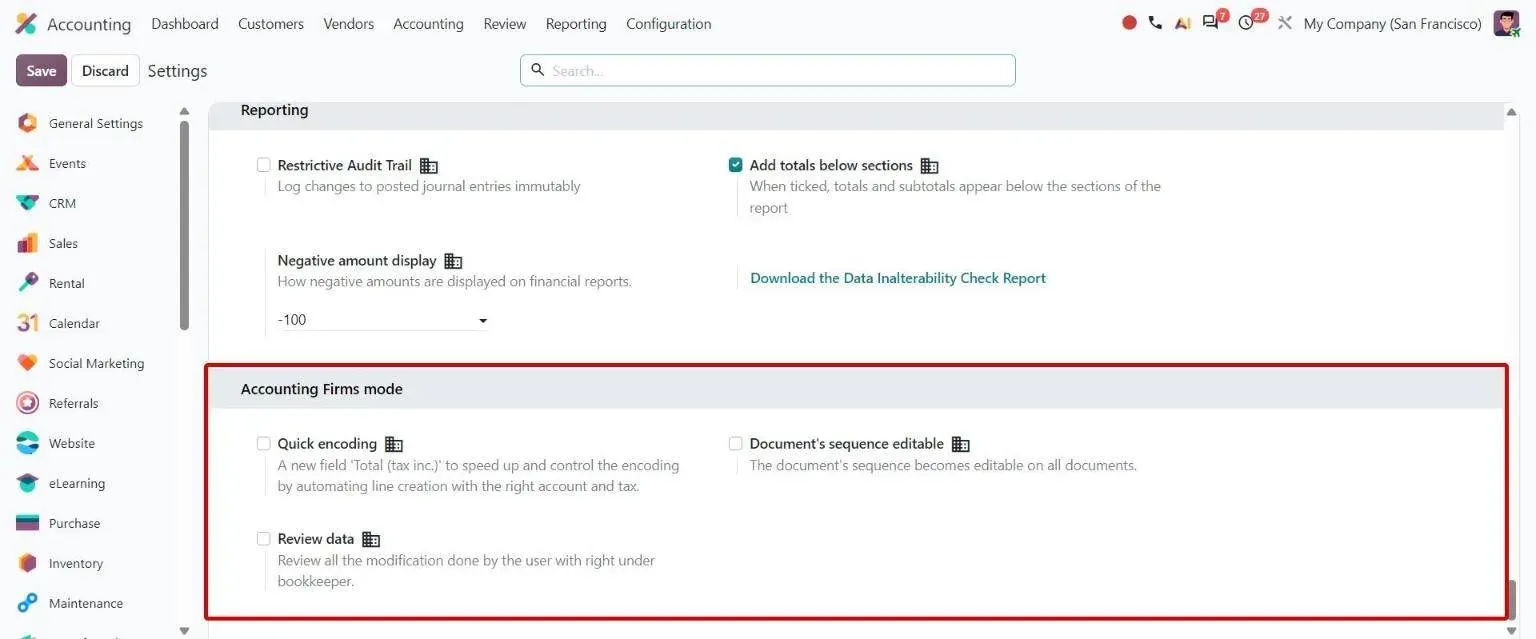Click the Social Marketing heart icon
Screen dimensions: 1536x639
click(x=28, y=363)
